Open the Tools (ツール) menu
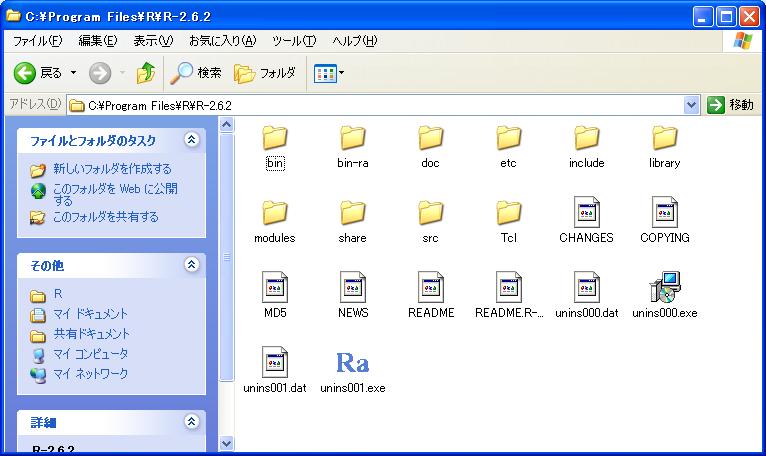 [294, 41]
